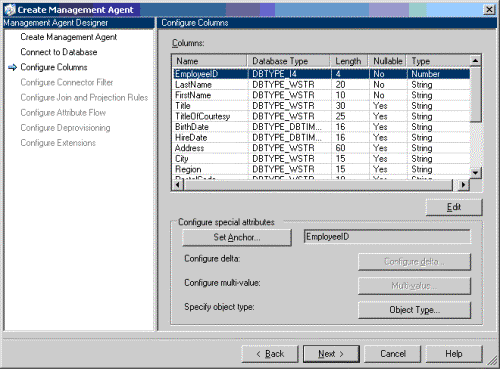The image size is (500, 387).
Task: Click the Create Management Agent title icon
Action: [x=10, y=10]
